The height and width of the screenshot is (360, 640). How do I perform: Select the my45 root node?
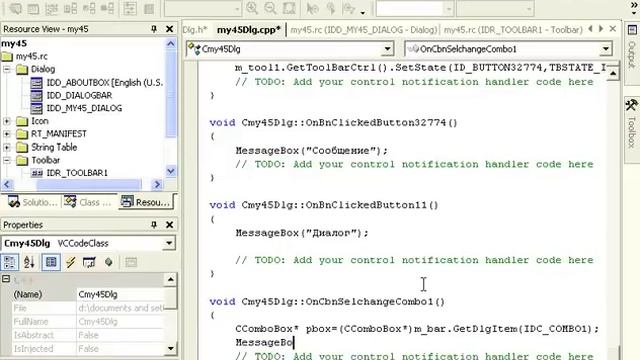point(14,43)
